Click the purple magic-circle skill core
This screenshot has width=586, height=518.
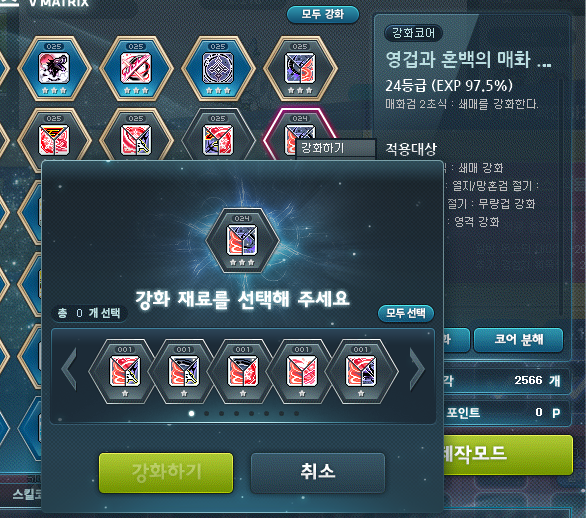click(218, 68)
